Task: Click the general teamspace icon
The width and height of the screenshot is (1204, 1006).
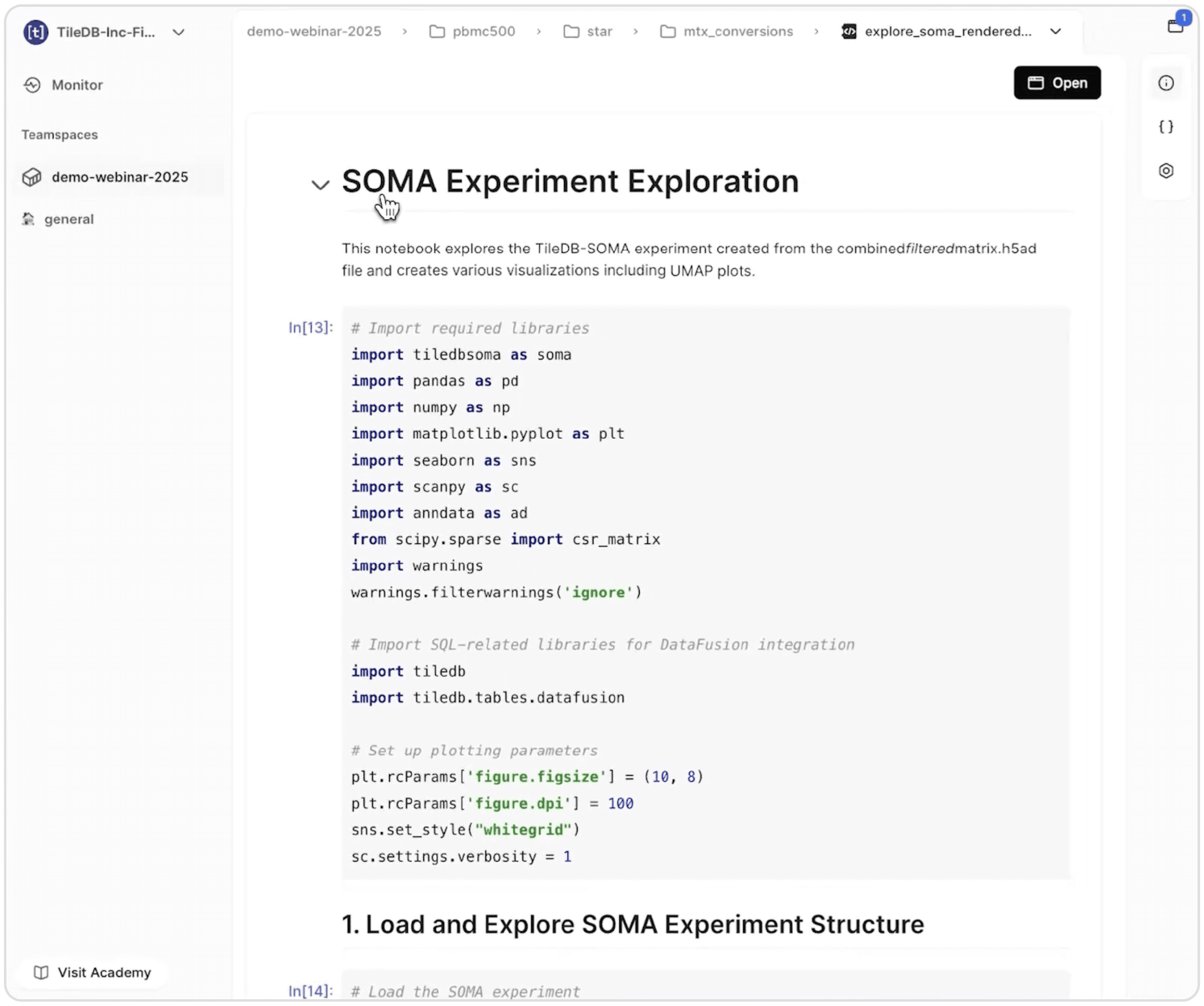Action: [28, 219]
